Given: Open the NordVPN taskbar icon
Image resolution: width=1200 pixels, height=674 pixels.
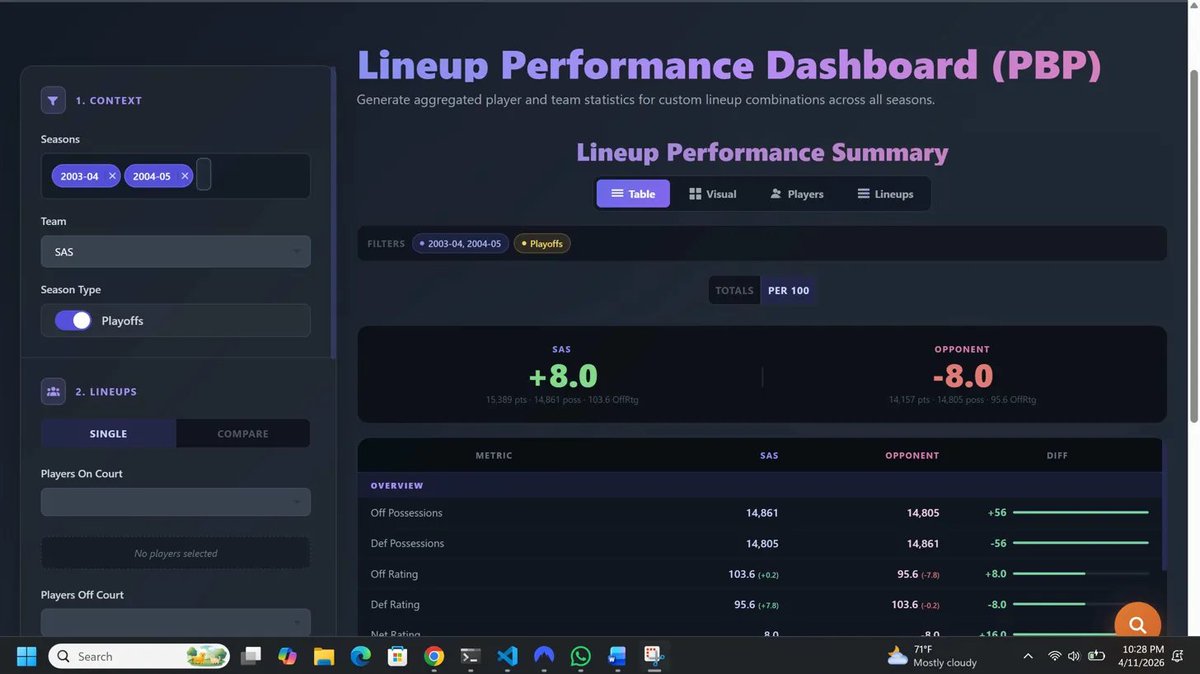Looking at the screenshot, I should pyautogui.click(x=544, y=656).
